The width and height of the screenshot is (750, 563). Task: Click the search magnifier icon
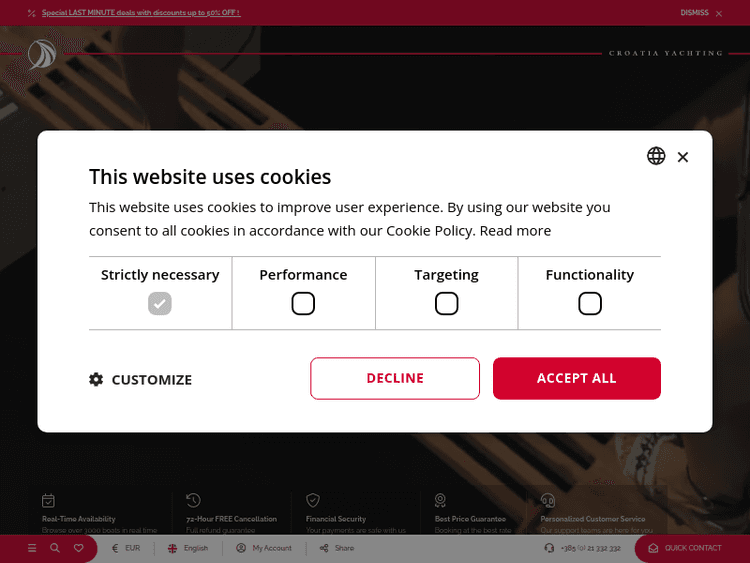(x=55, y=548)
